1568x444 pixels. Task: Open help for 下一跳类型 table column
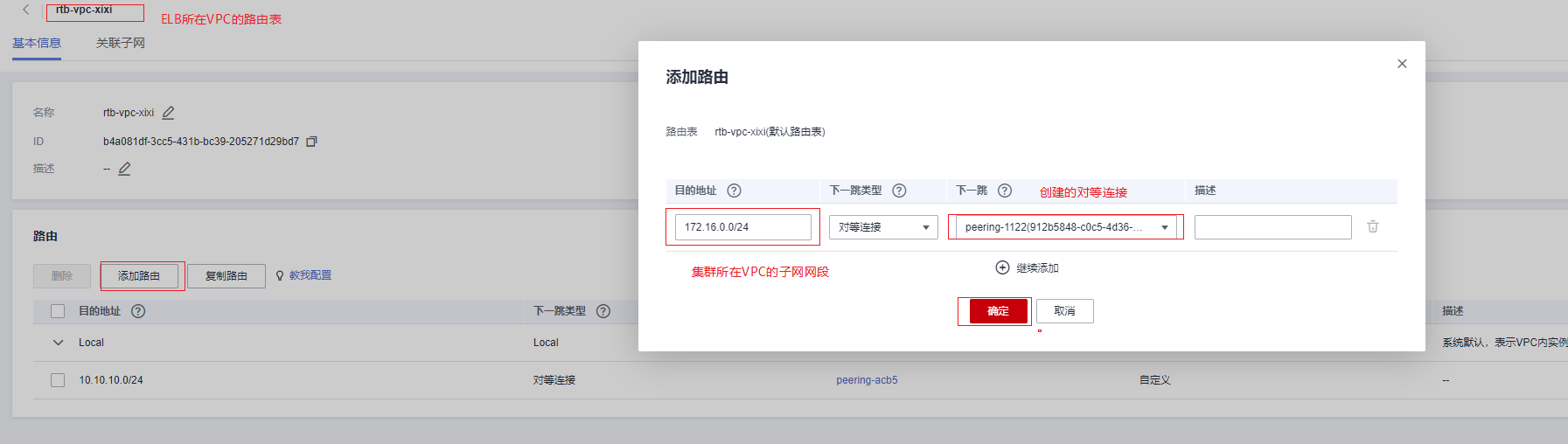coord(603,311)
